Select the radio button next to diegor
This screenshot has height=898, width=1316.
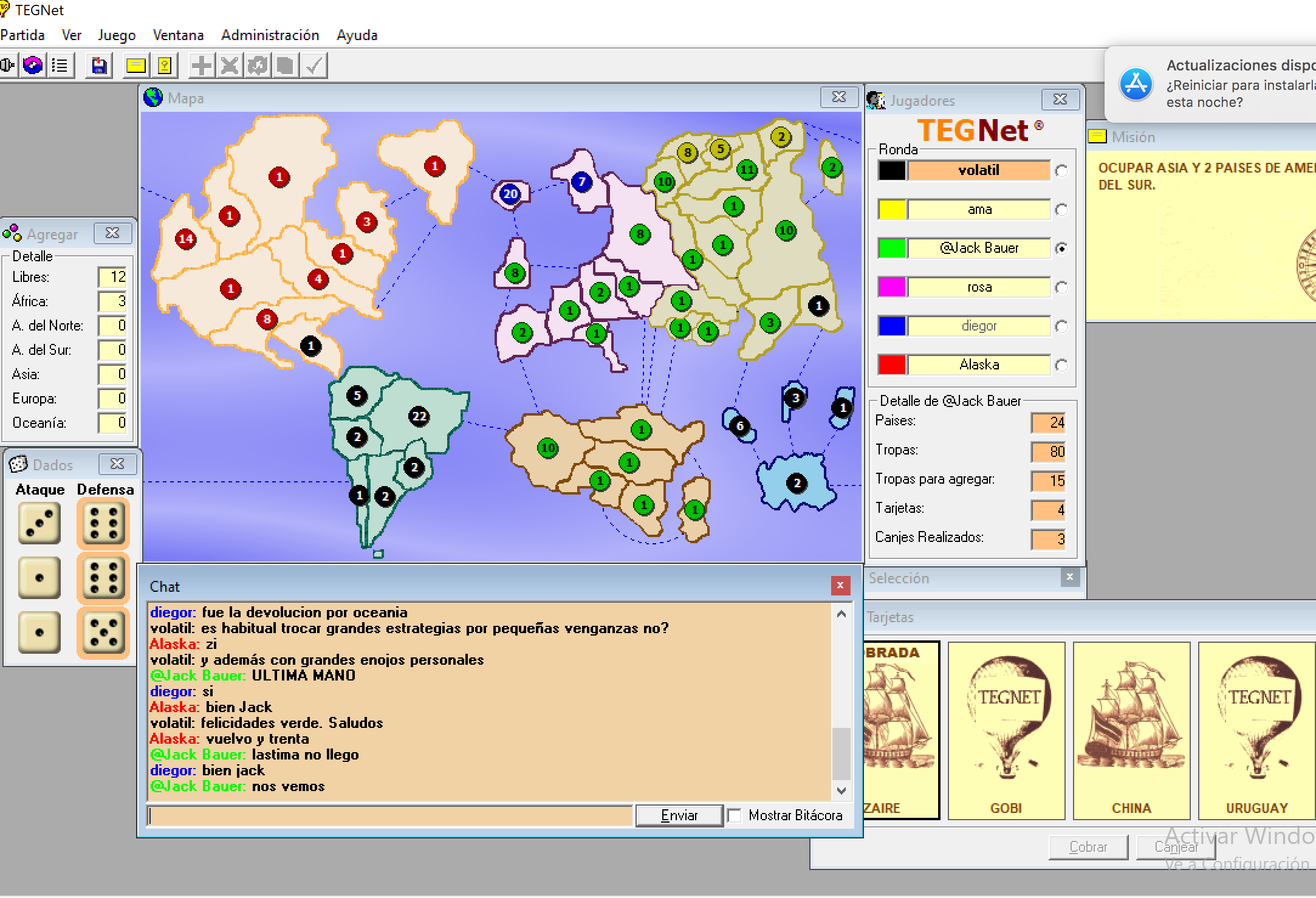(x=1061, y=326)
